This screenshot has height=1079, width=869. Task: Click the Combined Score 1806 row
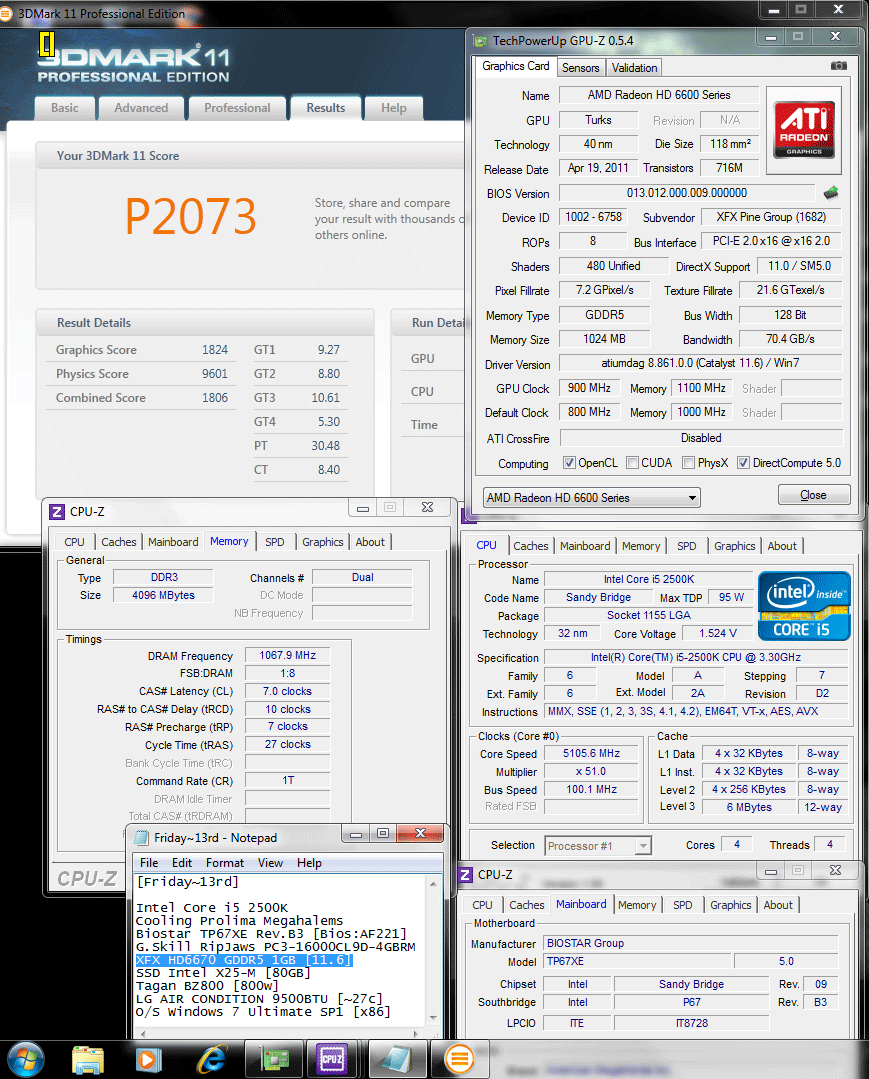point(141,398)
